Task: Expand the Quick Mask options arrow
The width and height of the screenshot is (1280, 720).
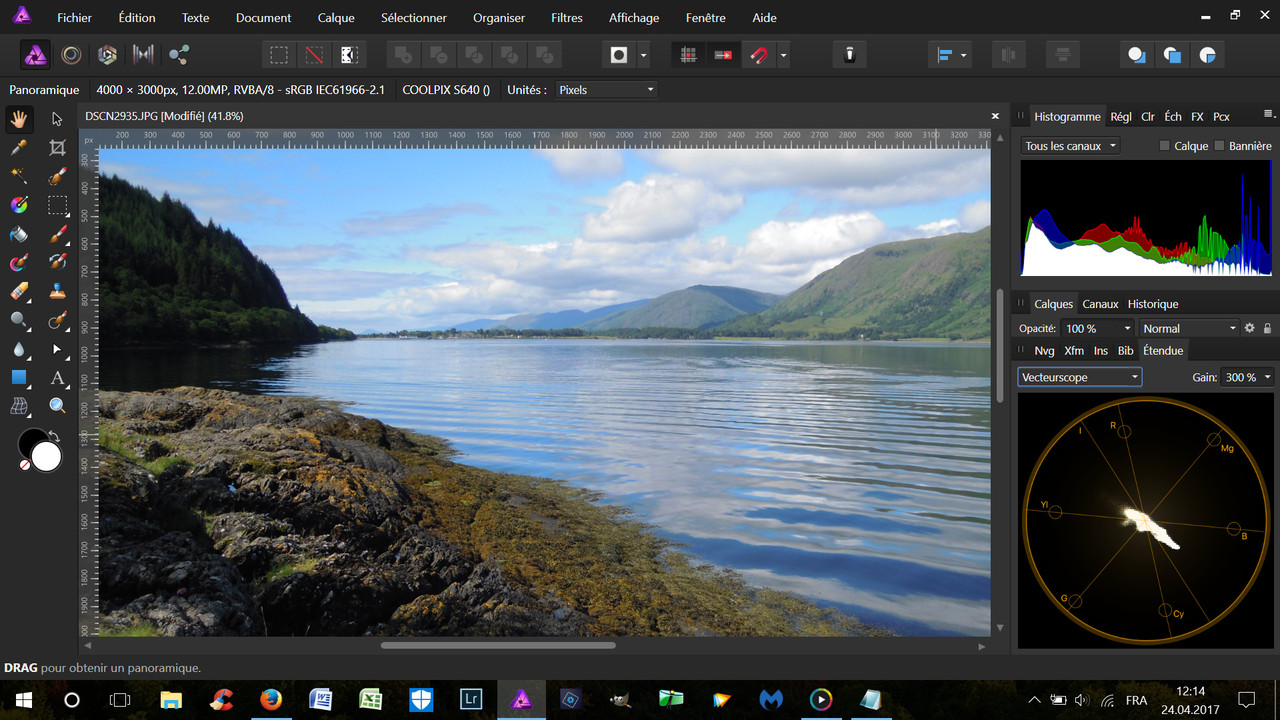Action: click(x=643, y=55)
